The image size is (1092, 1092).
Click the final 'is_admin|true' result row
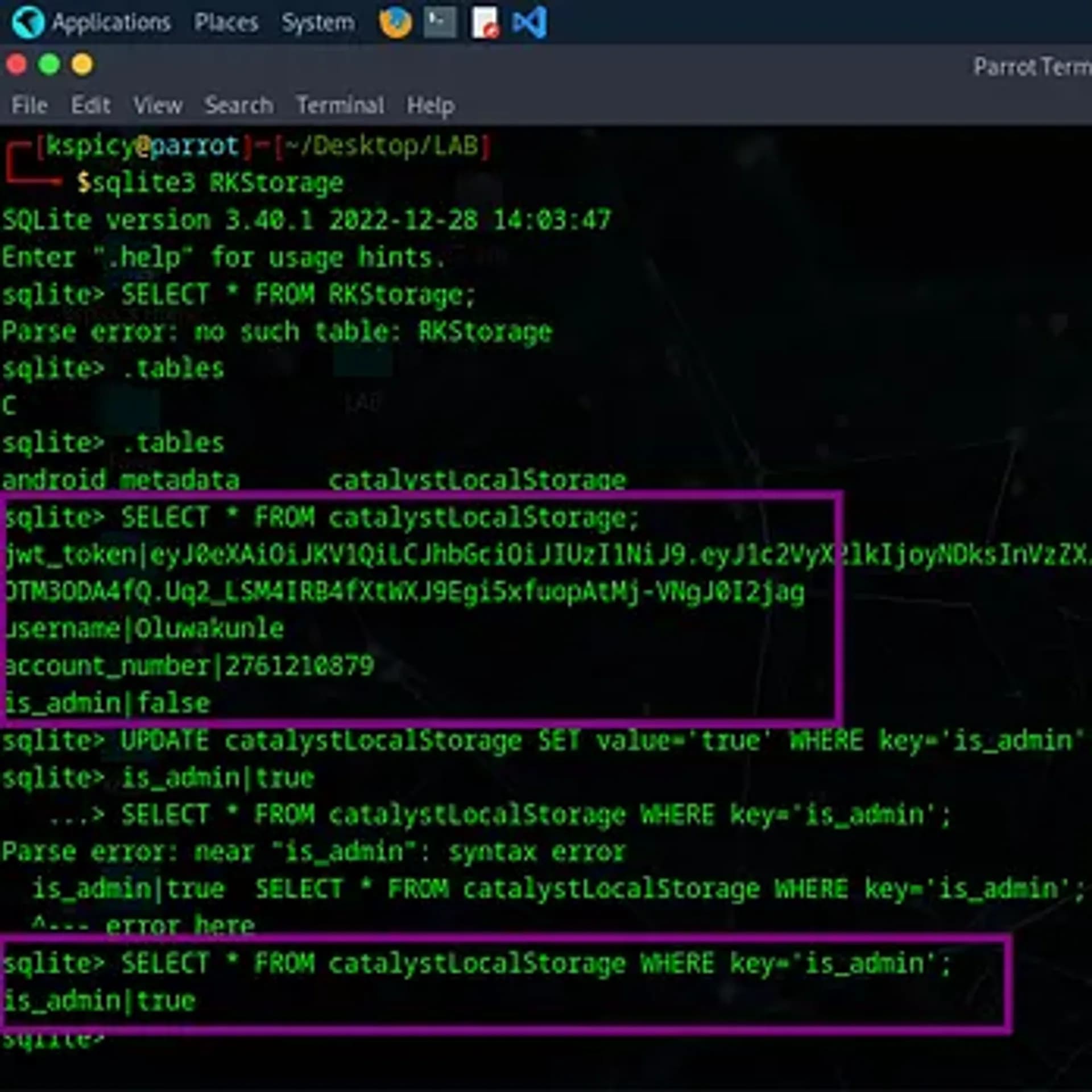100,1000
